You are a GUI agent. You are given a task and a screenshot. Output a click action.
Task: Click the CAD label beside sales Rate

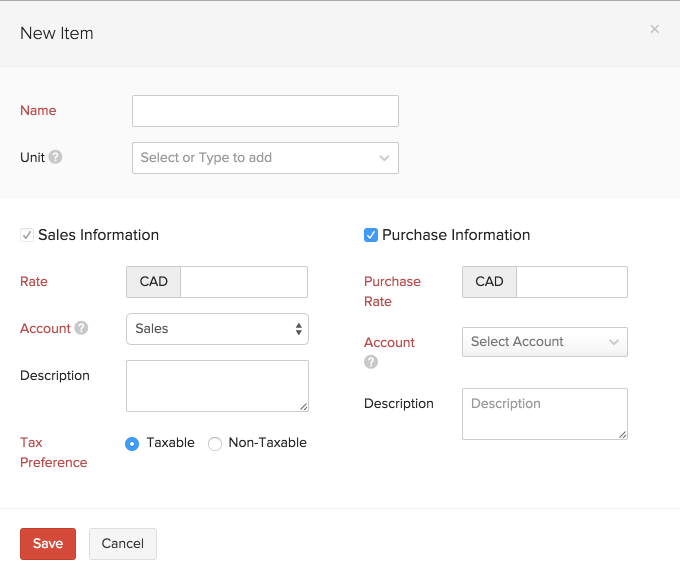tap(154, 282)
